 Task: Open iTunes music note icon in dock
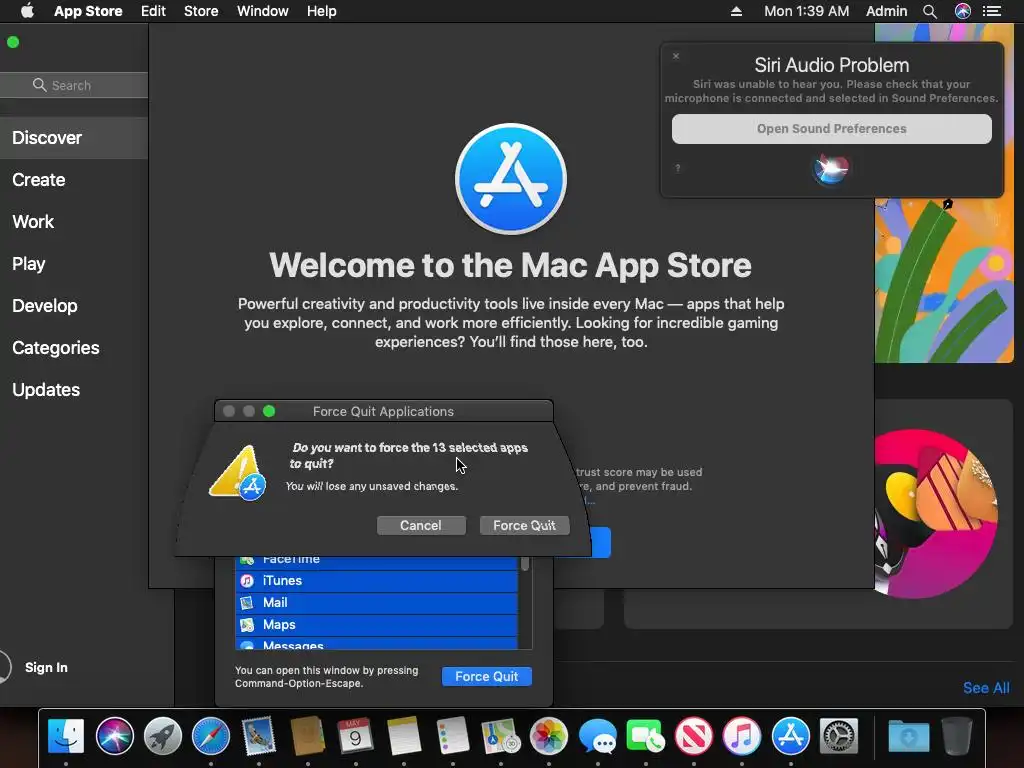point(742,736)
